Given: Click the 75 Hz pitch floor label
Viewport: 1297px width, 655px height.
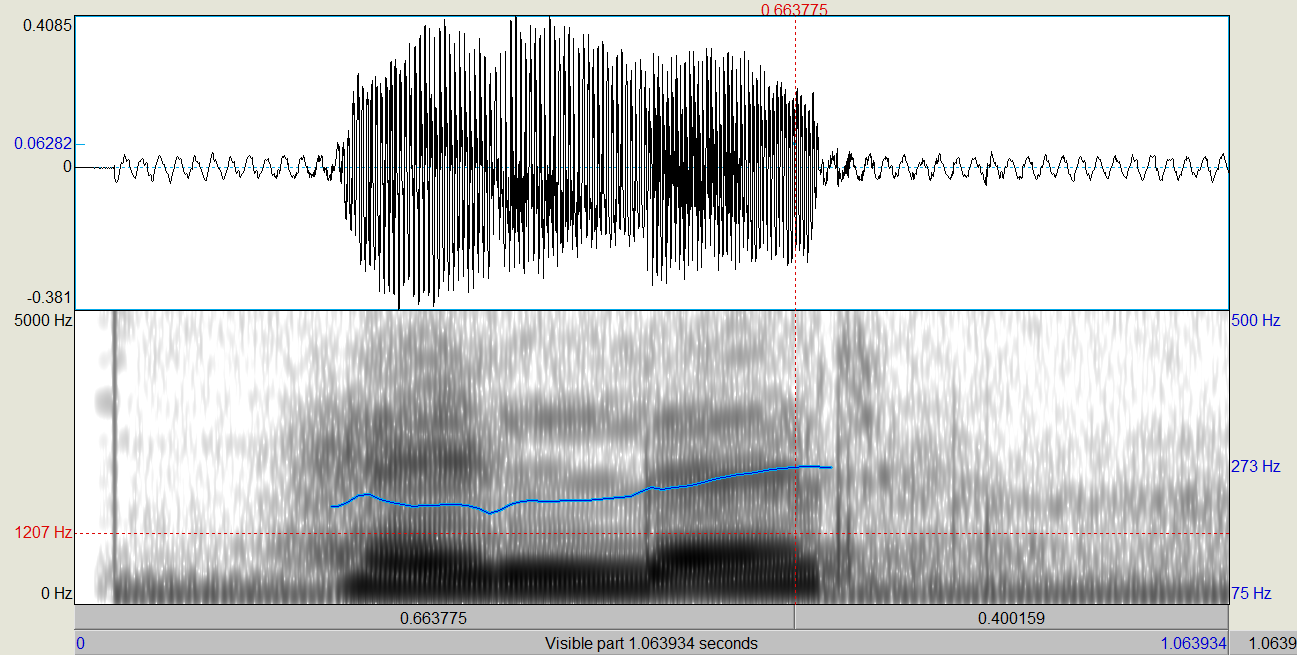Looking at the screenshot, I should 1251,593.
